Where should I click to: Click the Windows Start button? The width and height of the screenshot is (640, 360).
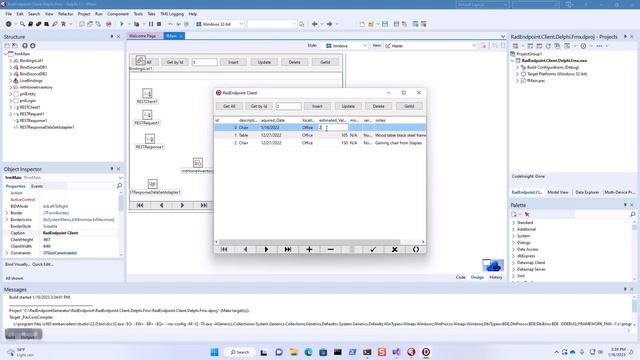point(214,352)
